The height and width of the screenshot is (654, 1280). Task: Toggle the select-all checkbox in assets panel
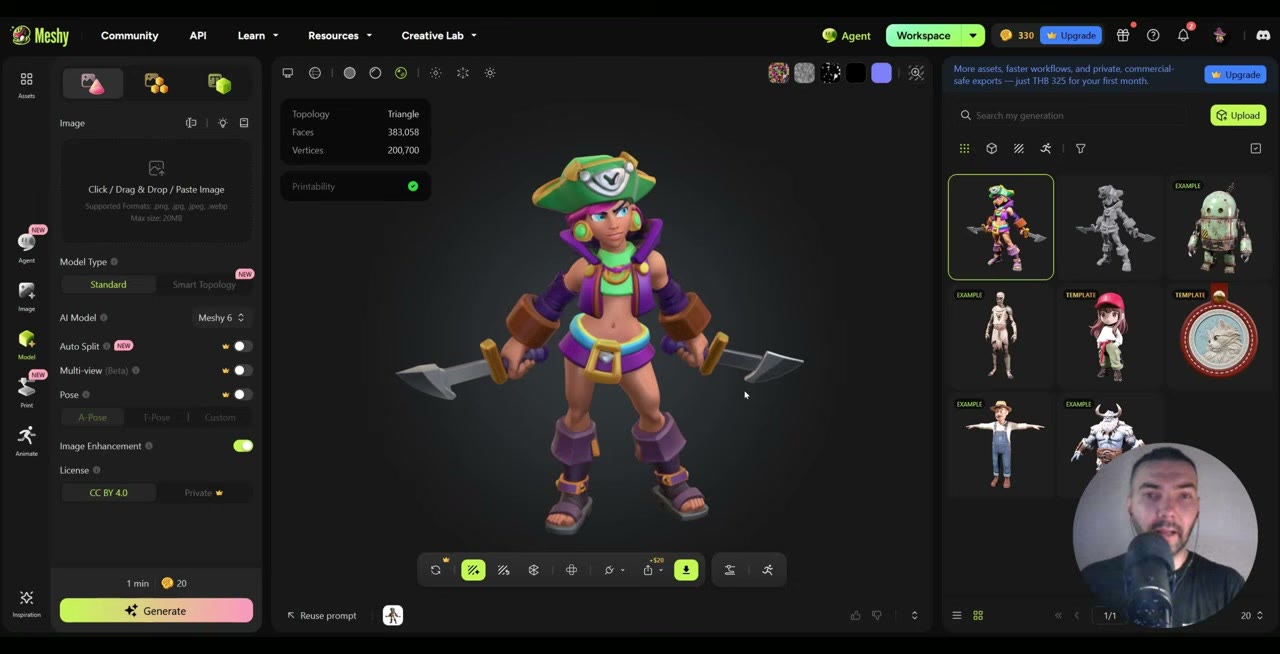click(x=1256, y=148)
